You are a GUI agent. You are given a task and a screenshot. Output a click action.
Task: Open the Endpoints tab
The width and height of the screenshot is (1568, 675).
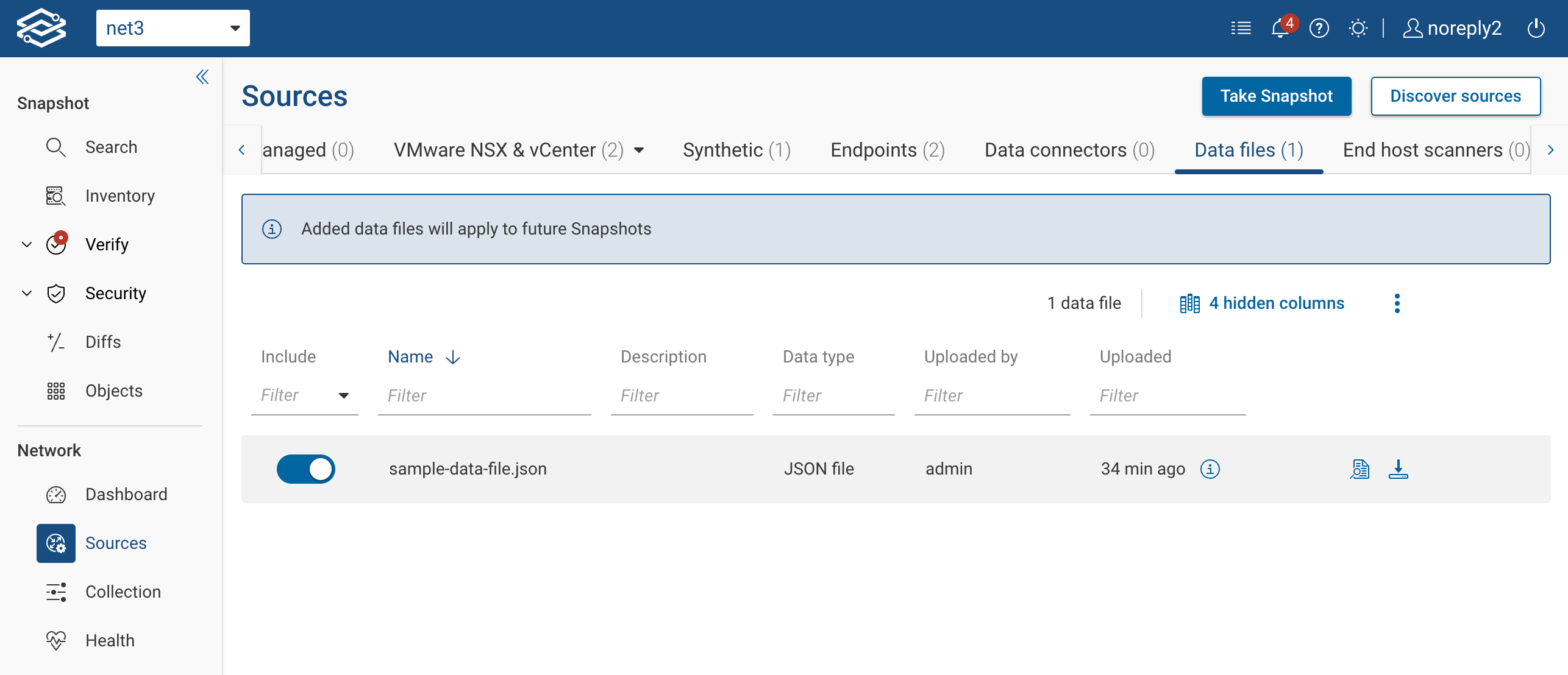[x=887, y=150]
